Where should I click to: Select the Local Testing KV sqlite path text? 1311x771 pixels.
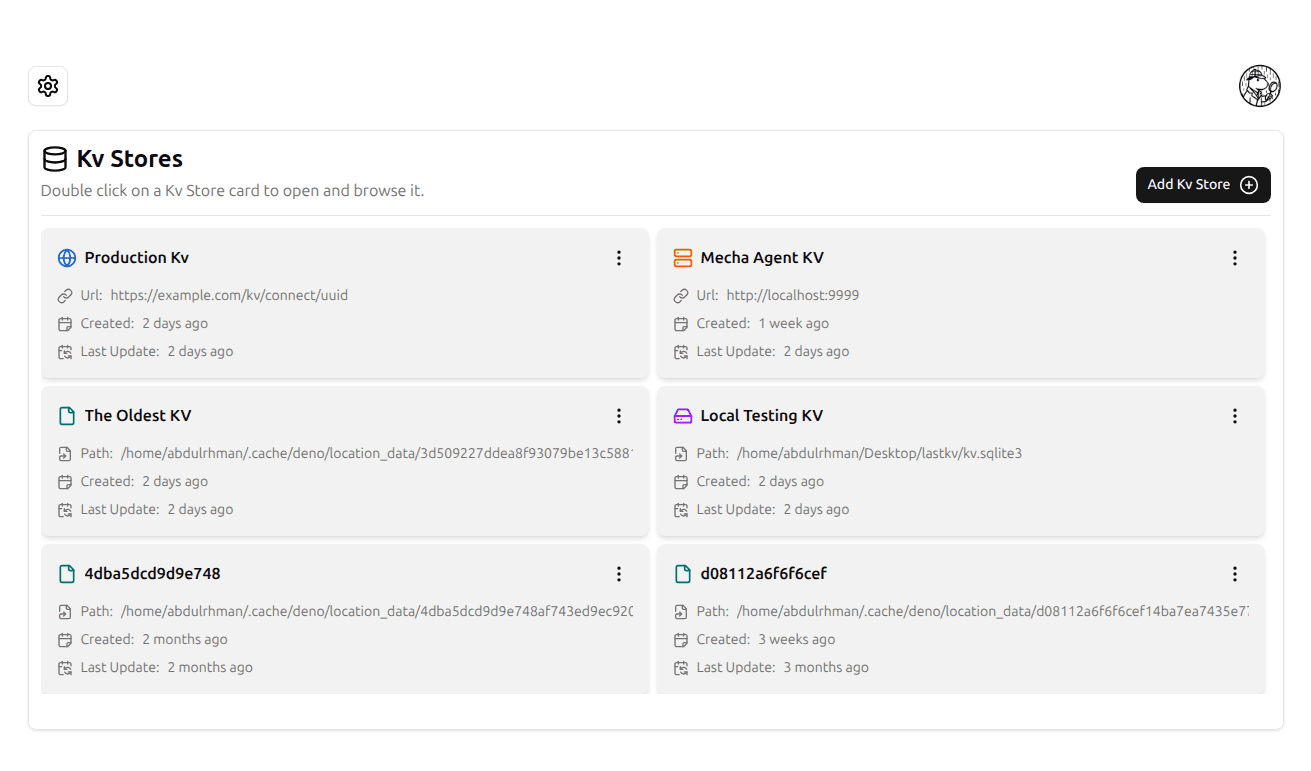point(879,454)
